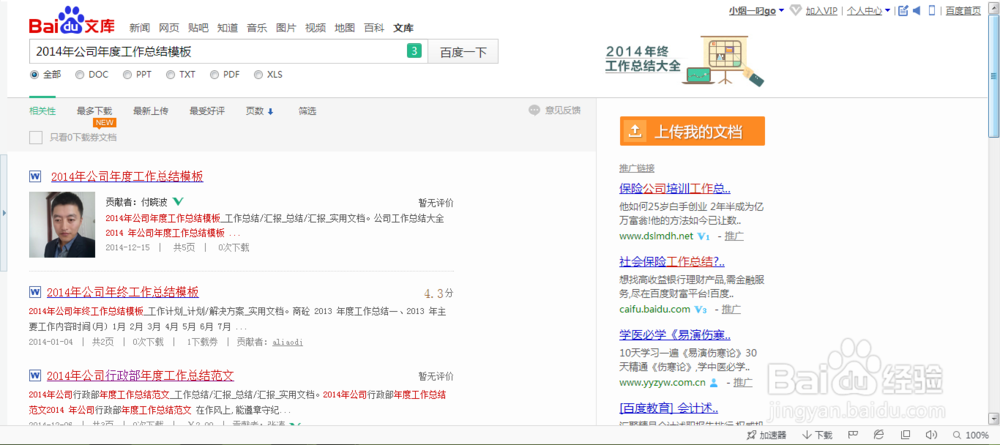
Task: Open the 2014年公司年终工作总结模板 result link
Action: click(122, 293)
